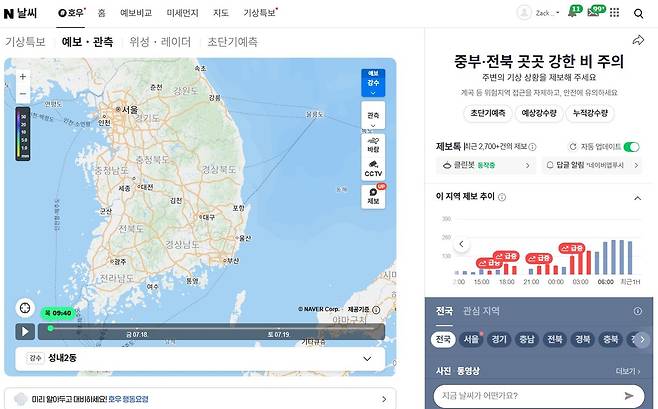The width and height of the screenshot is (658, 409).
Task: Switch to 관심 지역 tab
Action: click(x=481, y=311)
